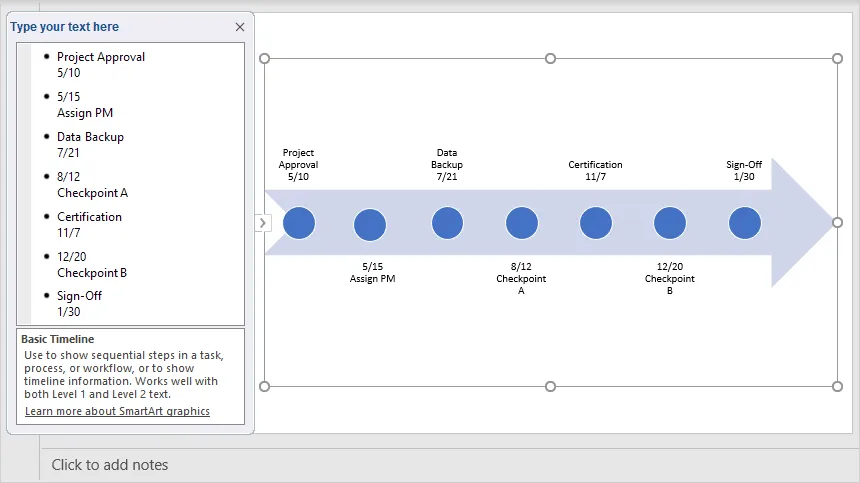
Task: Click 'Checkpoint B' line in the text pane
Action: coord(92,273)
